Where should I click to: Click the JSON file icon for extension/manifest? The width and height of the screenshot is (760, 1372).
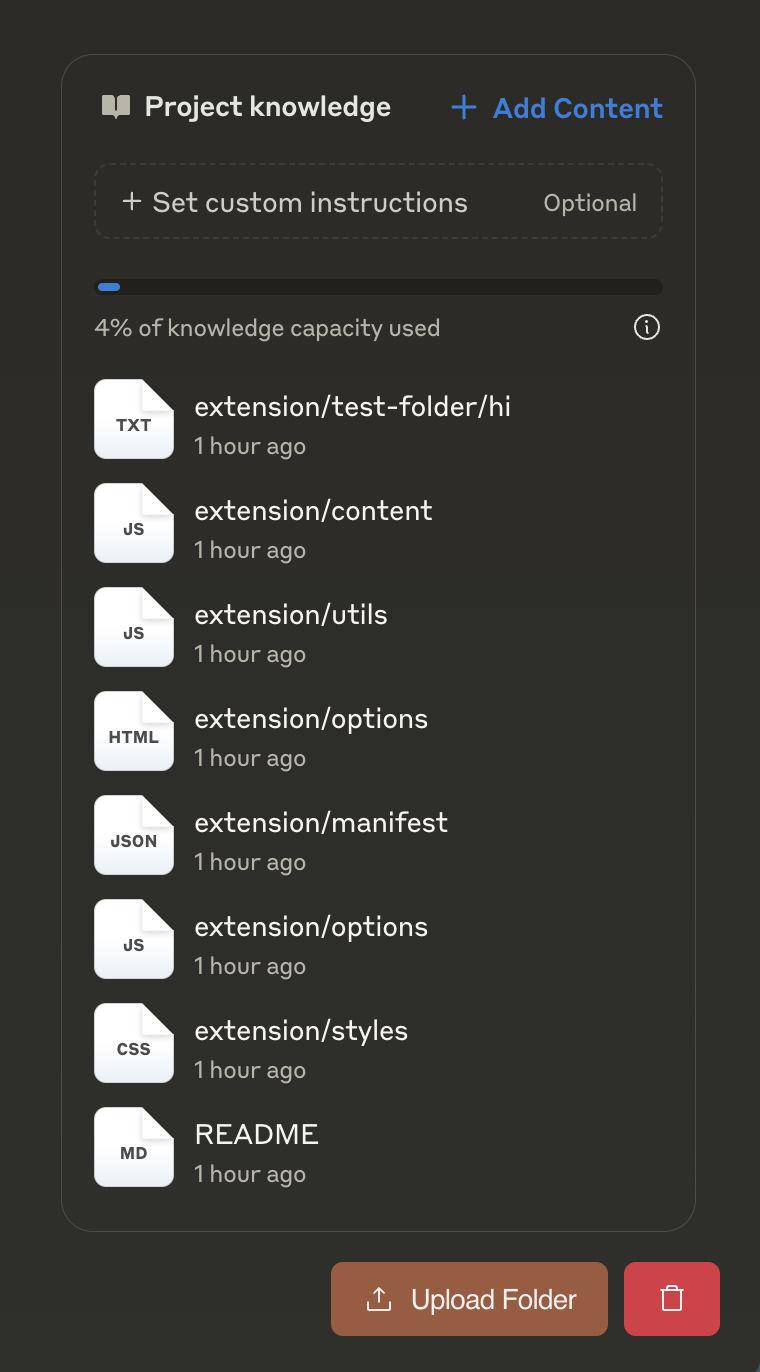pyautogui.click(x=134, y=835)
